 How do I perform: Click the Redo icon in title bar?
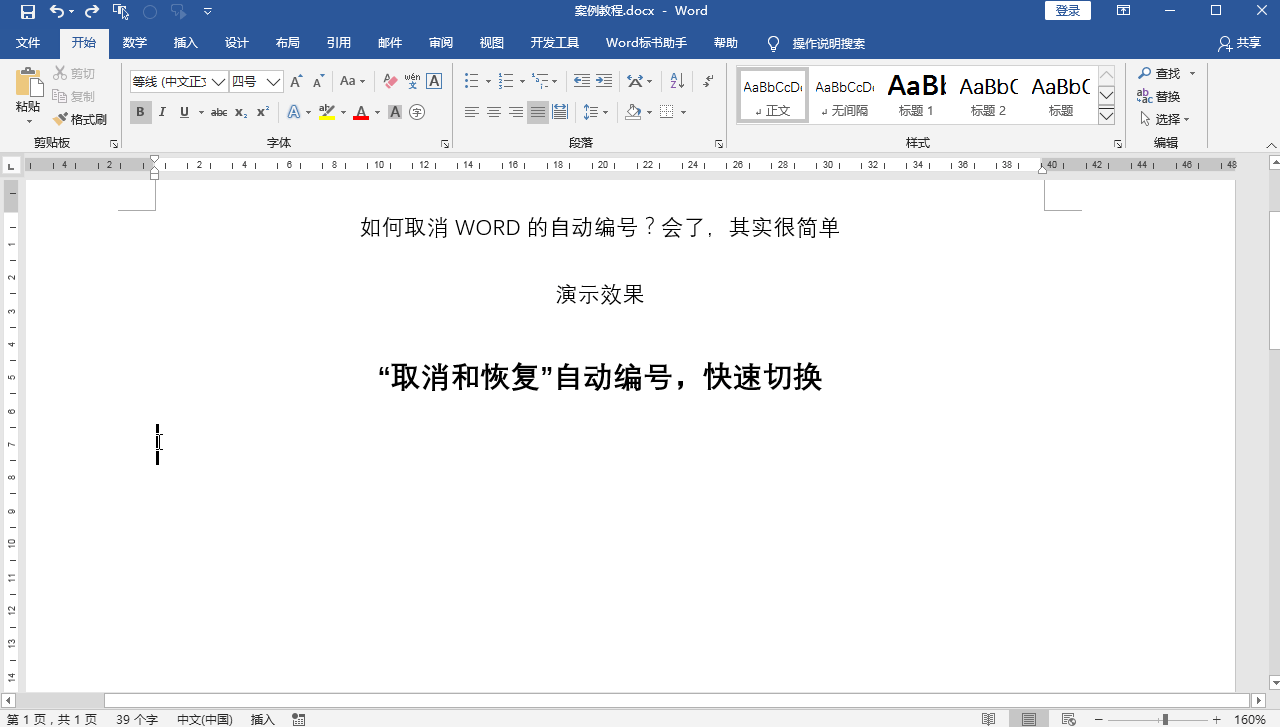click(x=92, y=11)
